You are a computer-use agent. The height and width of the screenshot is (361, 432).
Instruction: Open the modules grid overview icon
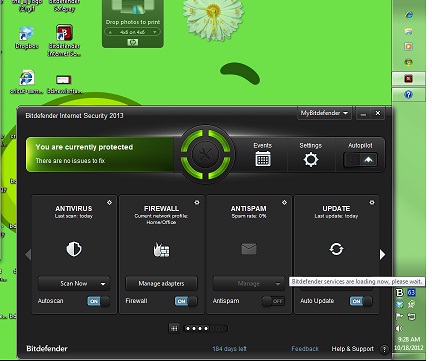(174, 328)
